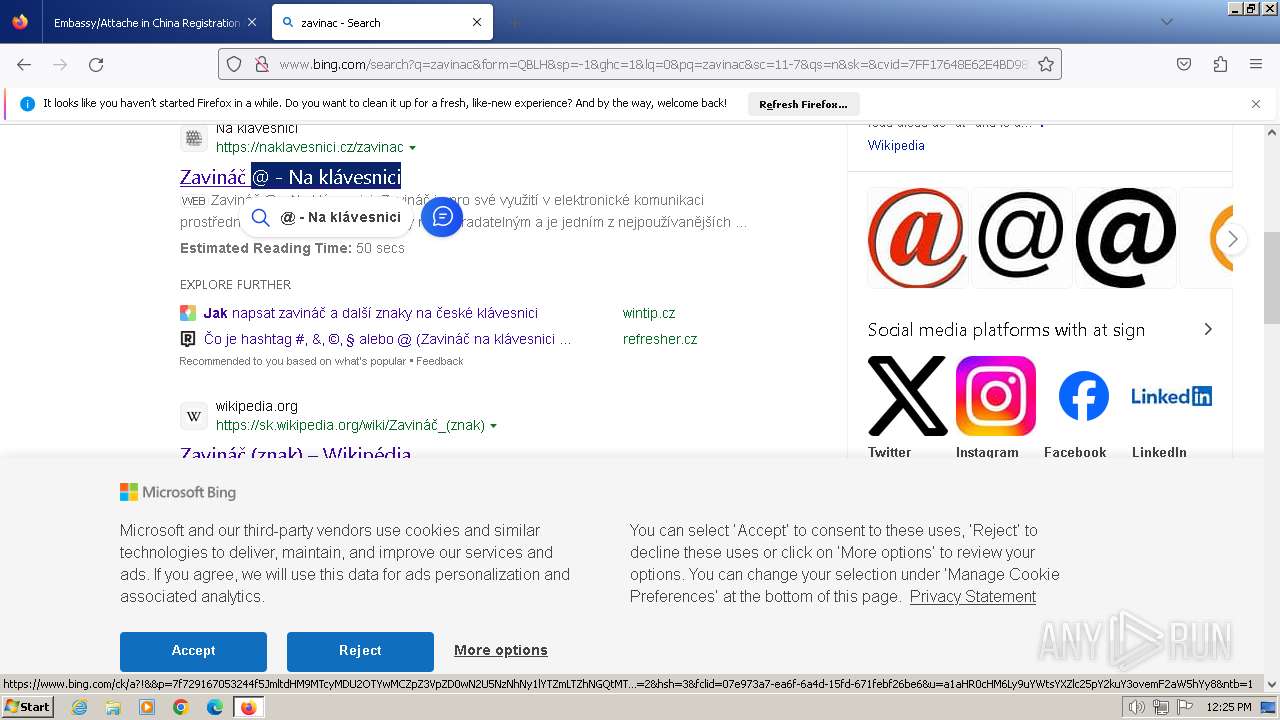
Task: Click the page vertical scrollbar thumb
Action: (x=1272, y=279)
